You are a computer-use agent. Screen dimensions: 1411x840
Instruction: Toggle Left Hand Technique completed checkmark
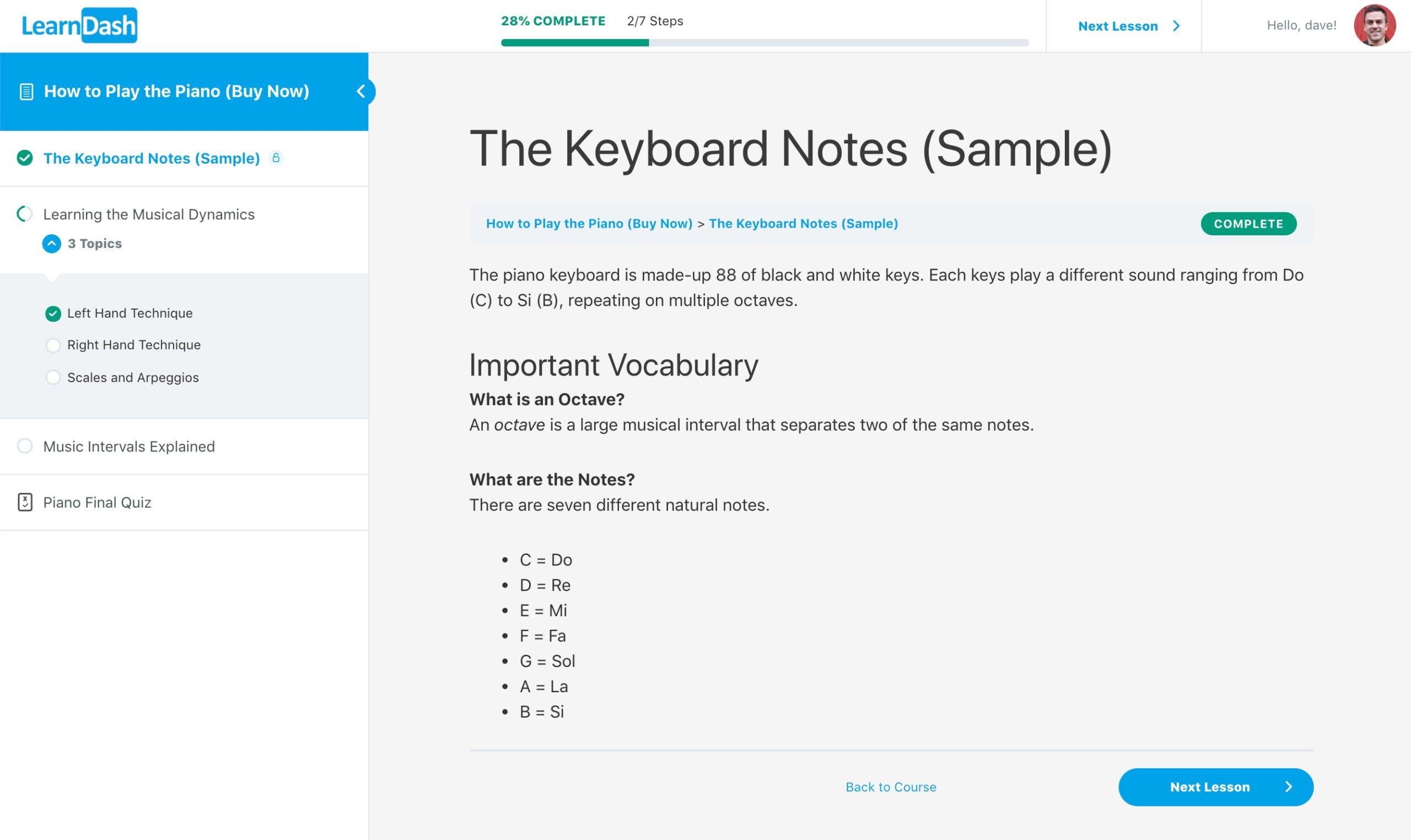pyautogui.click(x=53, y=314)
